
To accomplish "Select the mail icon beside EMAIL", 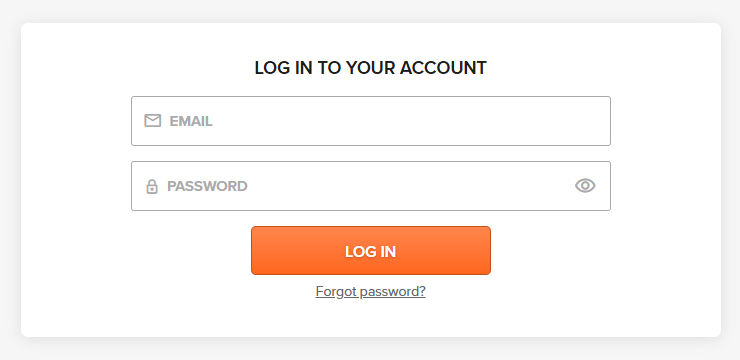I will coord(152,121).
